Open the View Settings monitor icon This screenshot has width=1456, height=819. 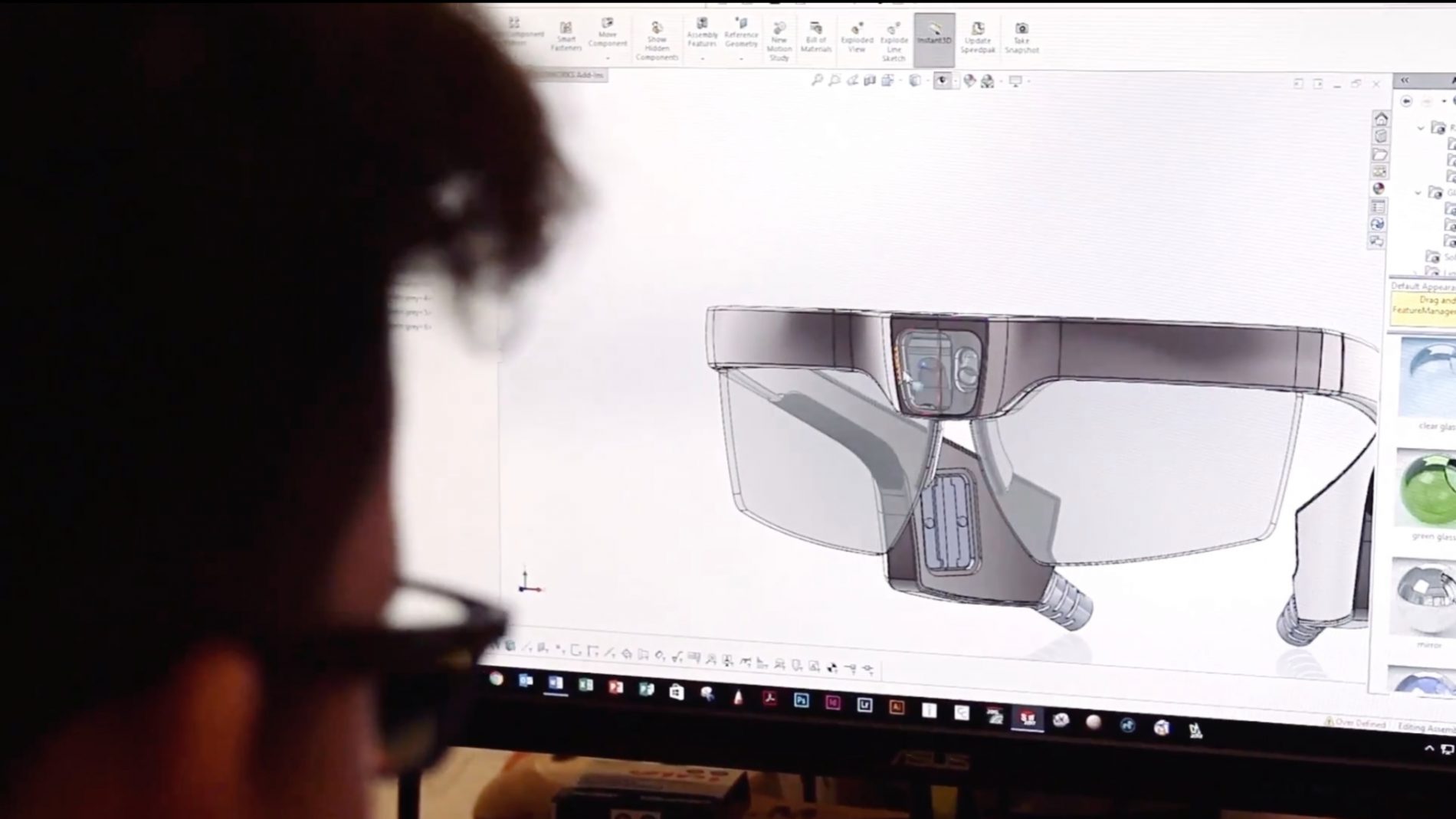point(1015,80)
